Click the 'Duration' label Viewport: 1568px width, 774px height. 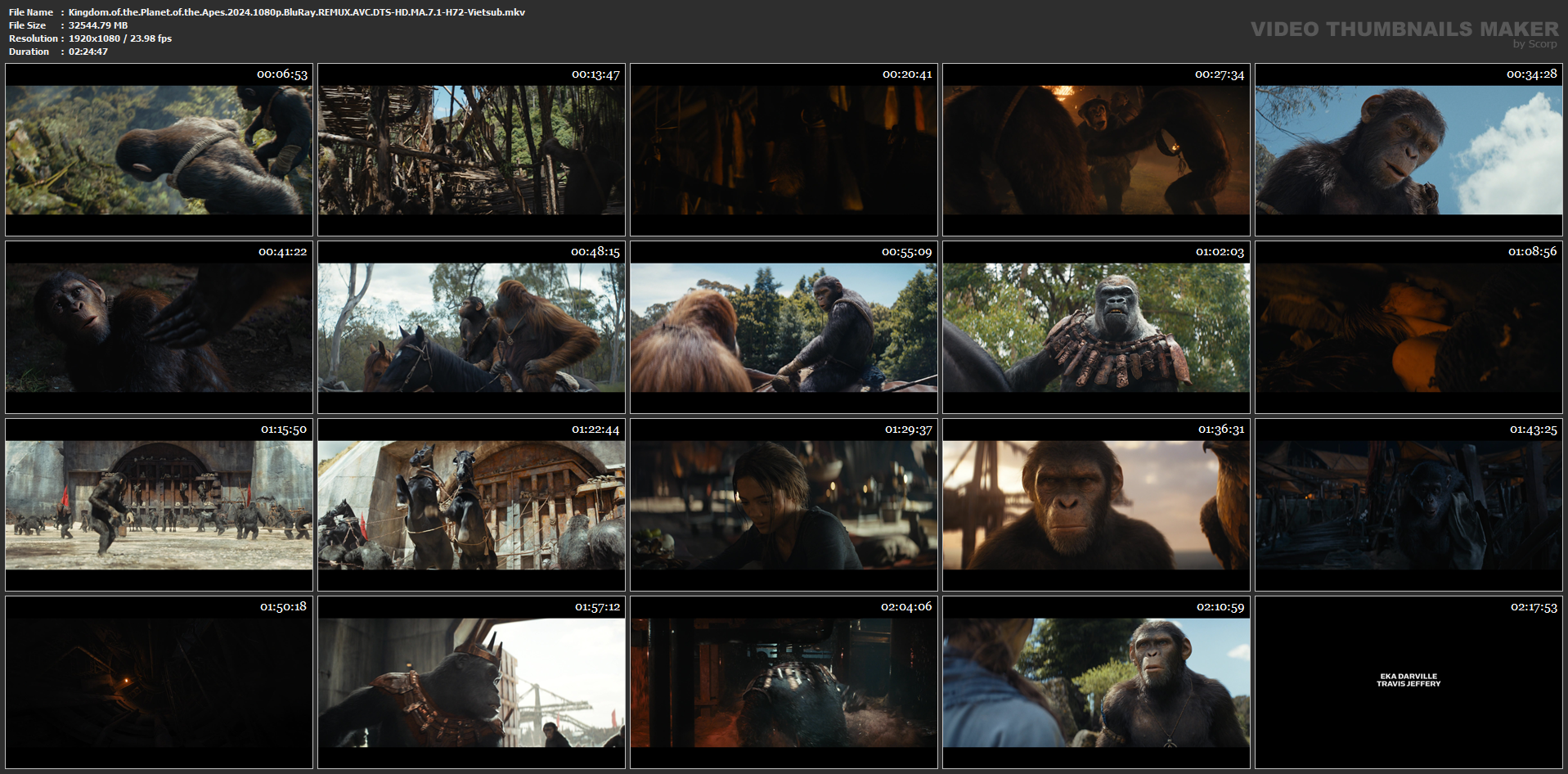click(x=29, y=52)
